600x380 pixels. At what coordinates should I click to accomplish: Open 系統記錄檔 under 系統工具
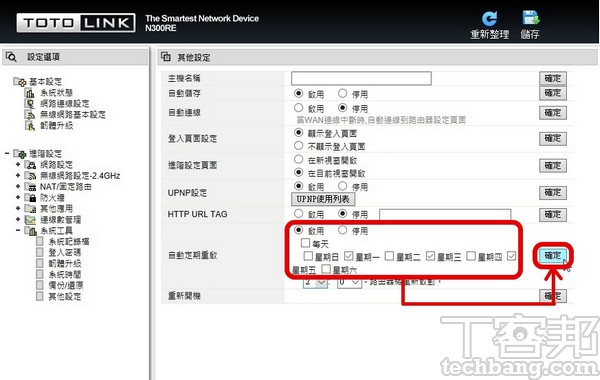pyautogui.click(x=69, y=241)
